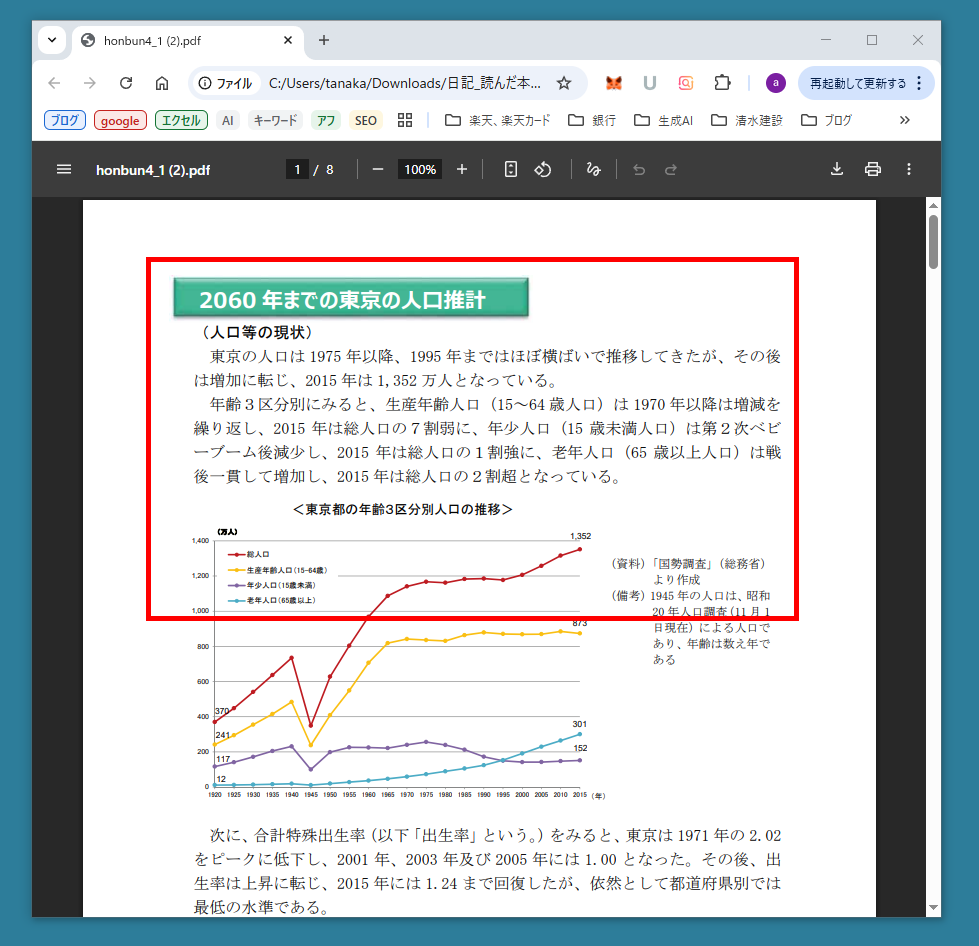Click the 老年人口（65歳以上） legend entry

click(x=272, y=601)
